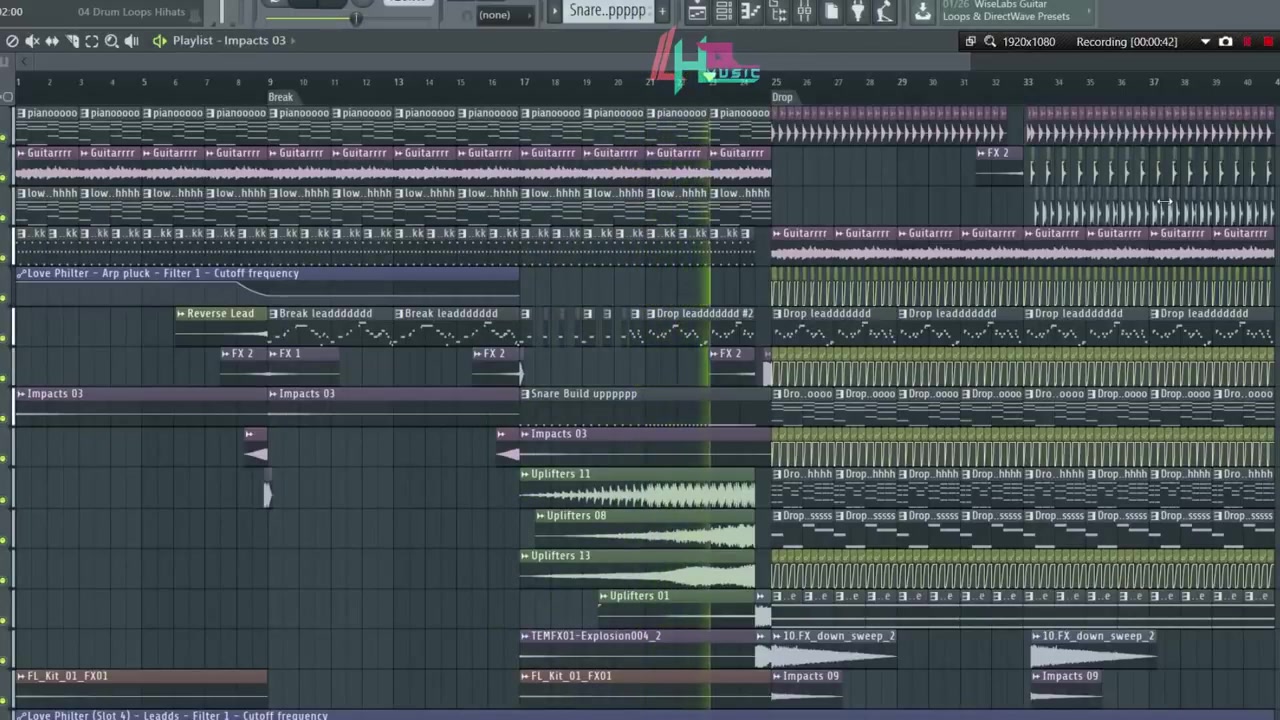
Task: Click the content library download icon
Action: (922, 12)
